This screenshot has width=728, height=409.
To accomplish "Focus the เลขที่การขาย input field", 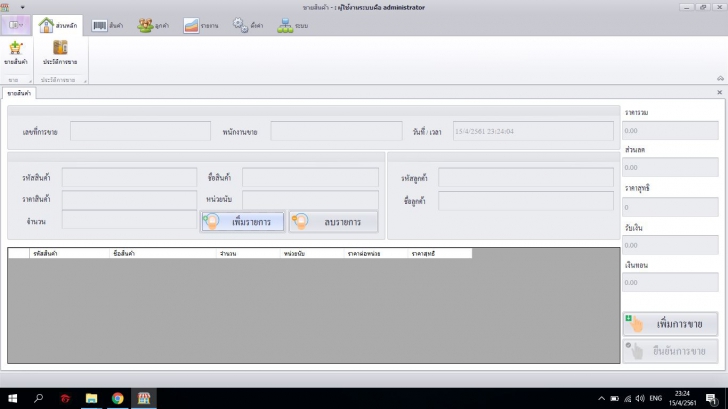I will coord(140,131).
